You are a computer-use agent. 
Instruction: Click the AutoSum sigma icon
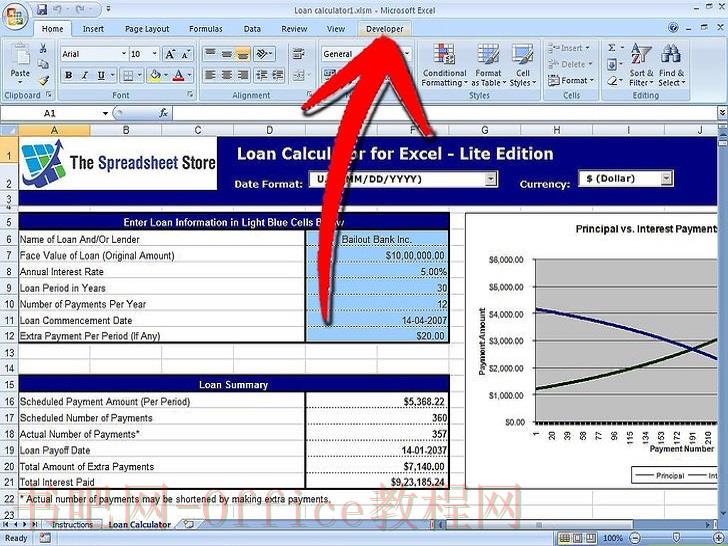point(612,48)
